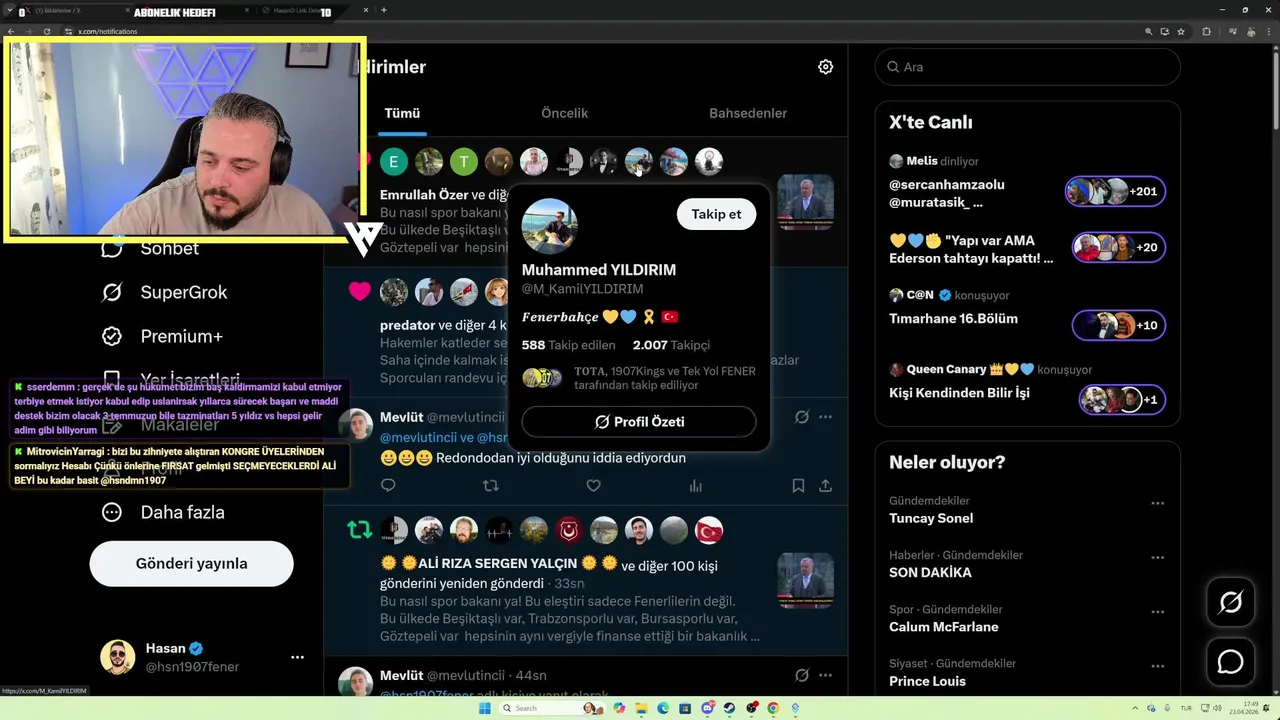This screenshot has width=1280, height=720.
Task: Click the Turkish flag avatar in reposters row
Action: [x=709, y=530]
